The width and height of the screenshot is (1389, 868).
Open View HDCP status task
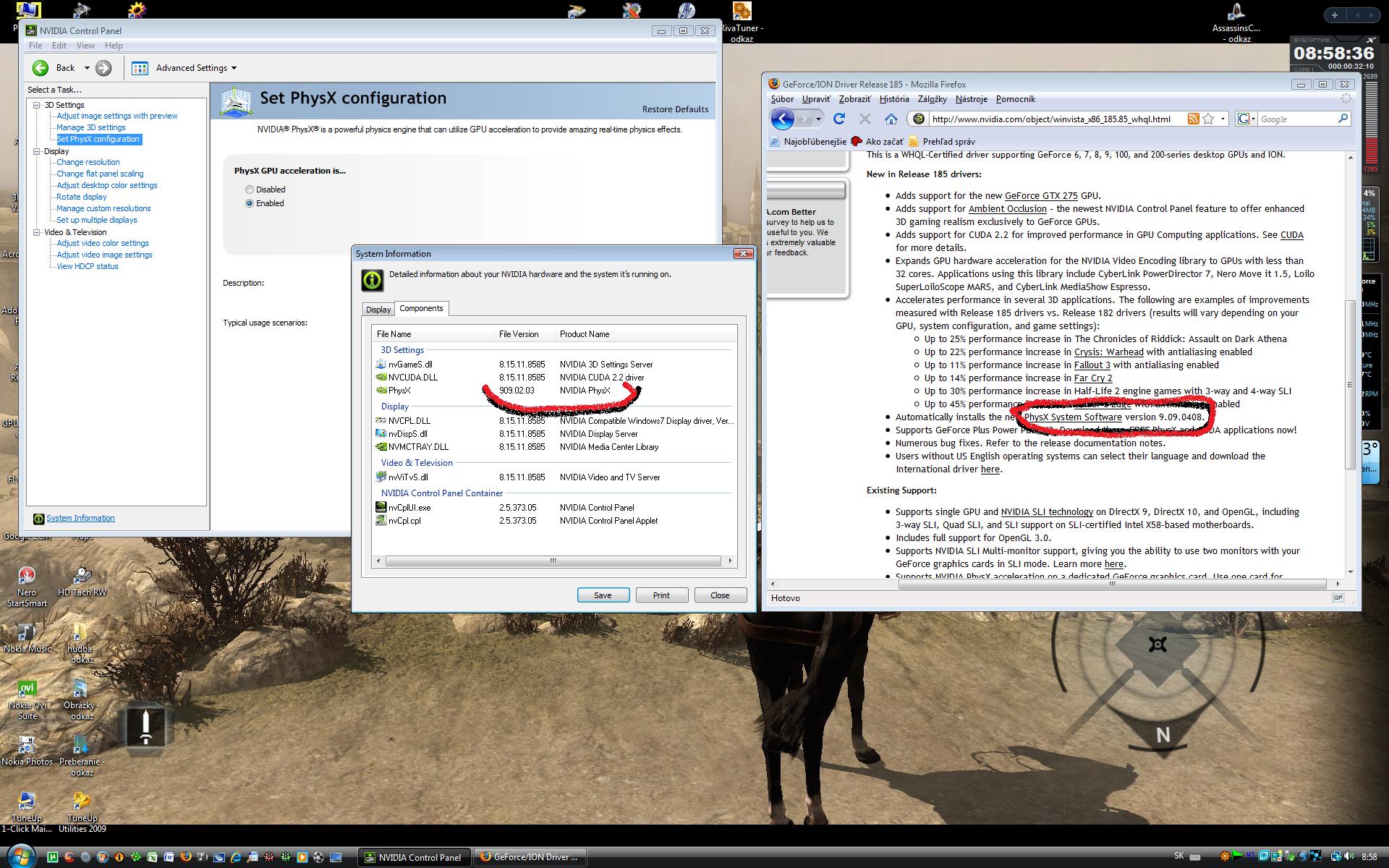pos(88,266)
